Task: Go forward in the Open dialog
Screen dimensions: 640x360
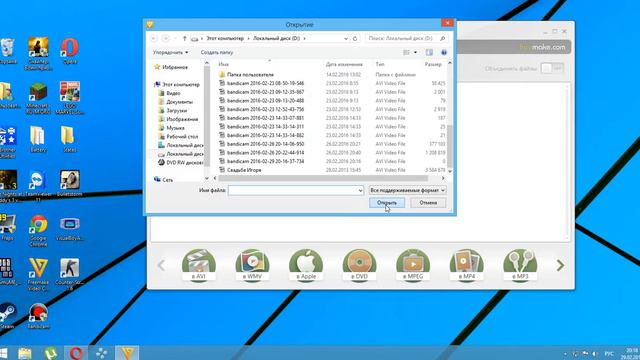Action: point(166,38)
